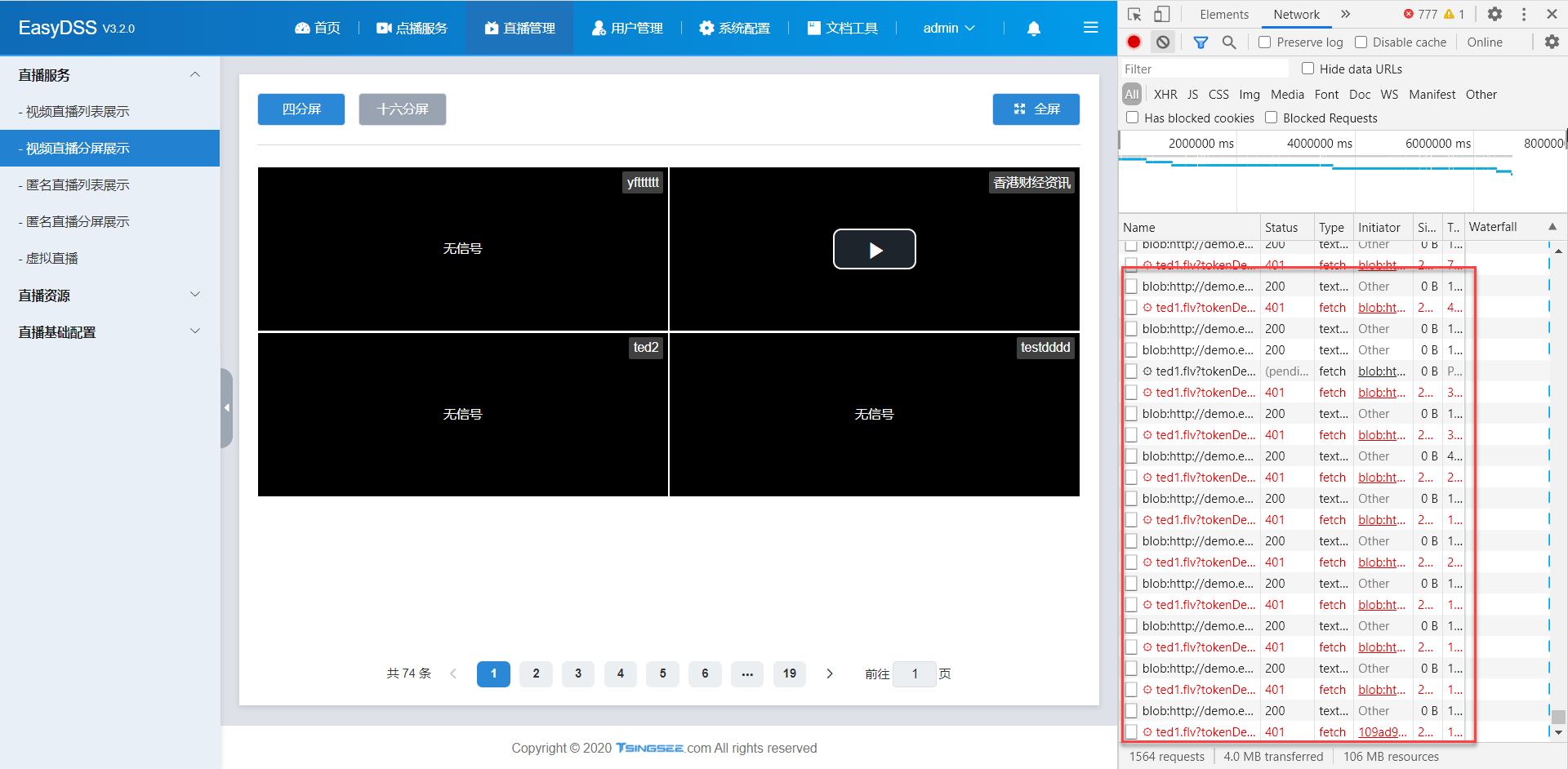Toggle the device emulation icon in DevTools
This screenshot has height=769, width=1568.
pyautogui.click(x=1161, y=14)
